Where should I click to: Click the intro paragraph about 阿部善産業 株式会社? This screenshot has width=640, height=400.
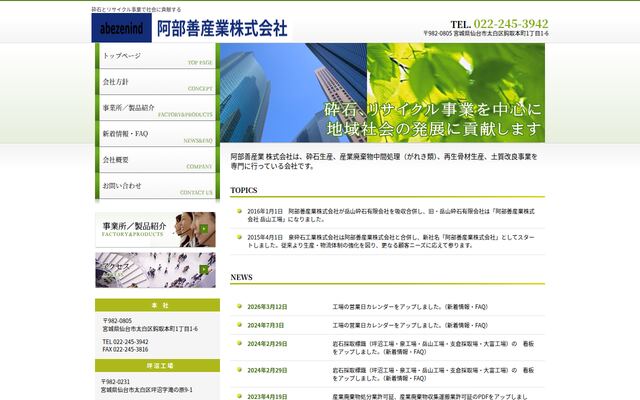[384, 161]
